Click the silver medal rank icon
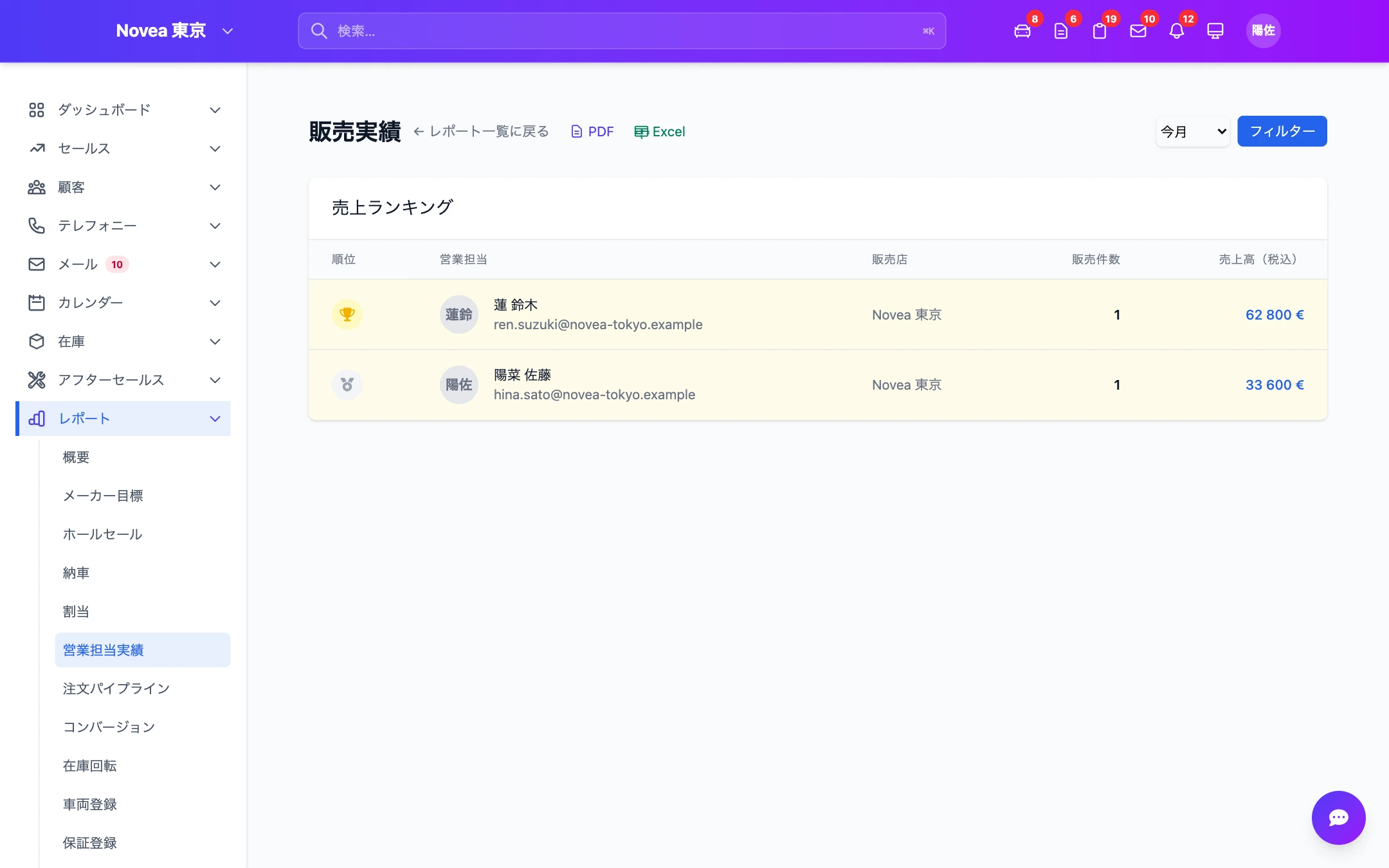Image resolution: width=1389 pixels, height=868 pixels. click(x=347, y=384)
